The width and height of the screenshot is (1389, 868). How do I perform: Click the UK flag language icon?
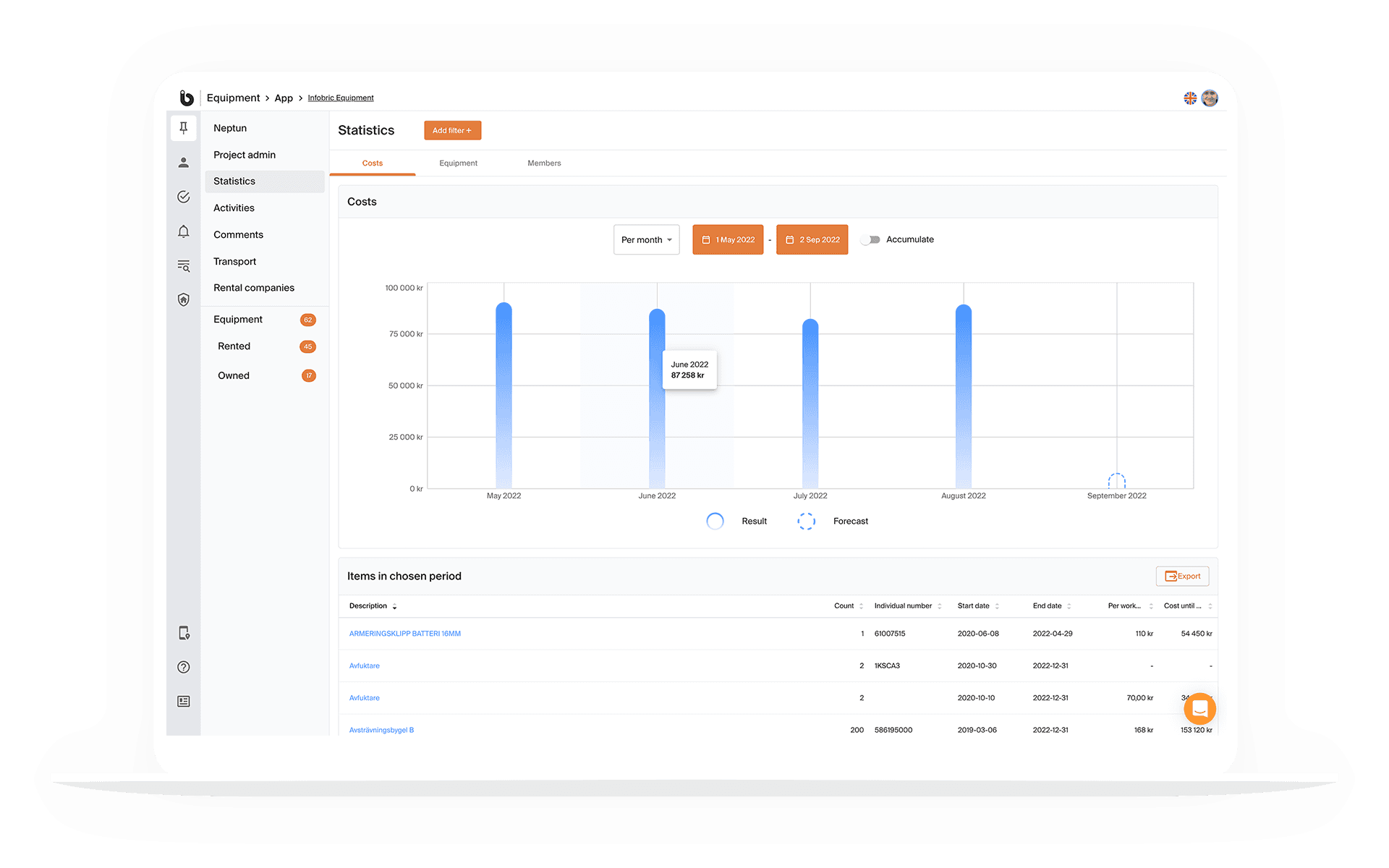1189,98
